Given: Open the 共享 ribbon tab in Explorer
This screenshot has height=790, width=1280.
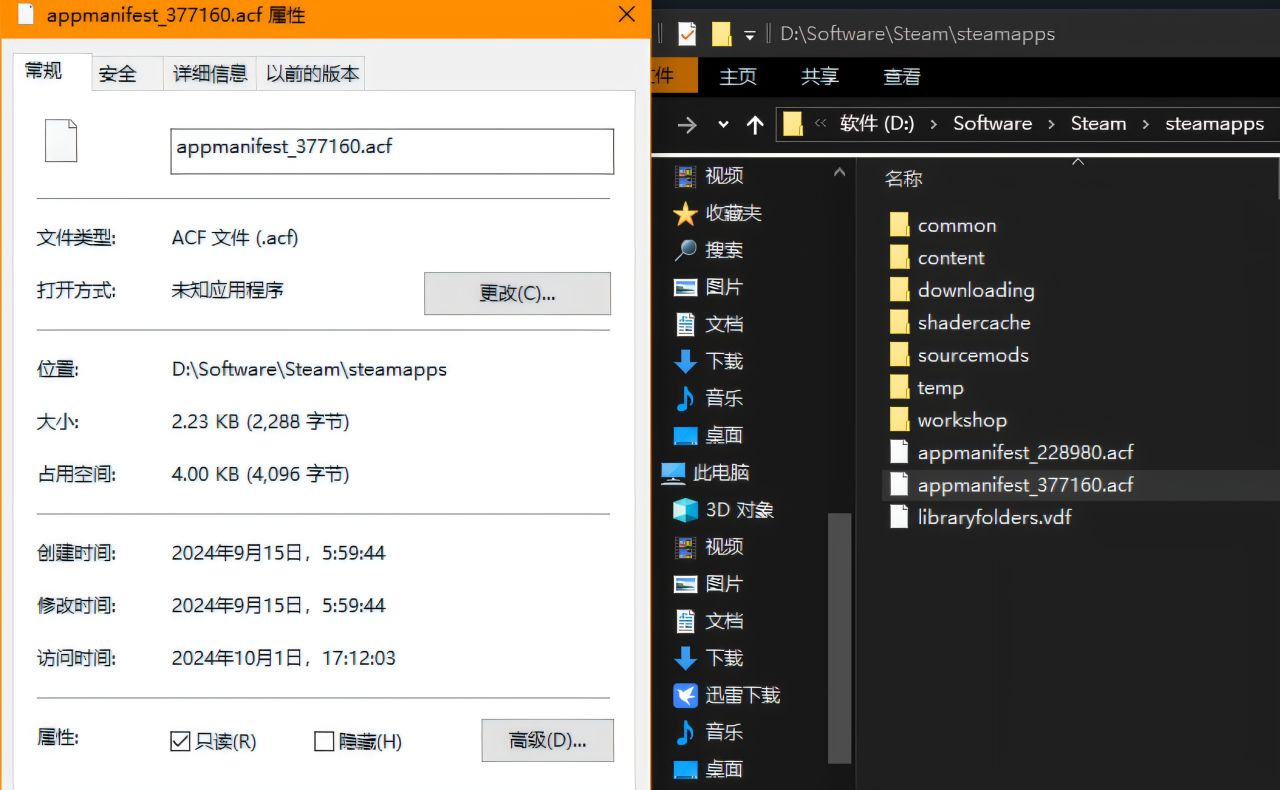Looking at the screenshot, I should pyautogui.click(x=820, y=77).
